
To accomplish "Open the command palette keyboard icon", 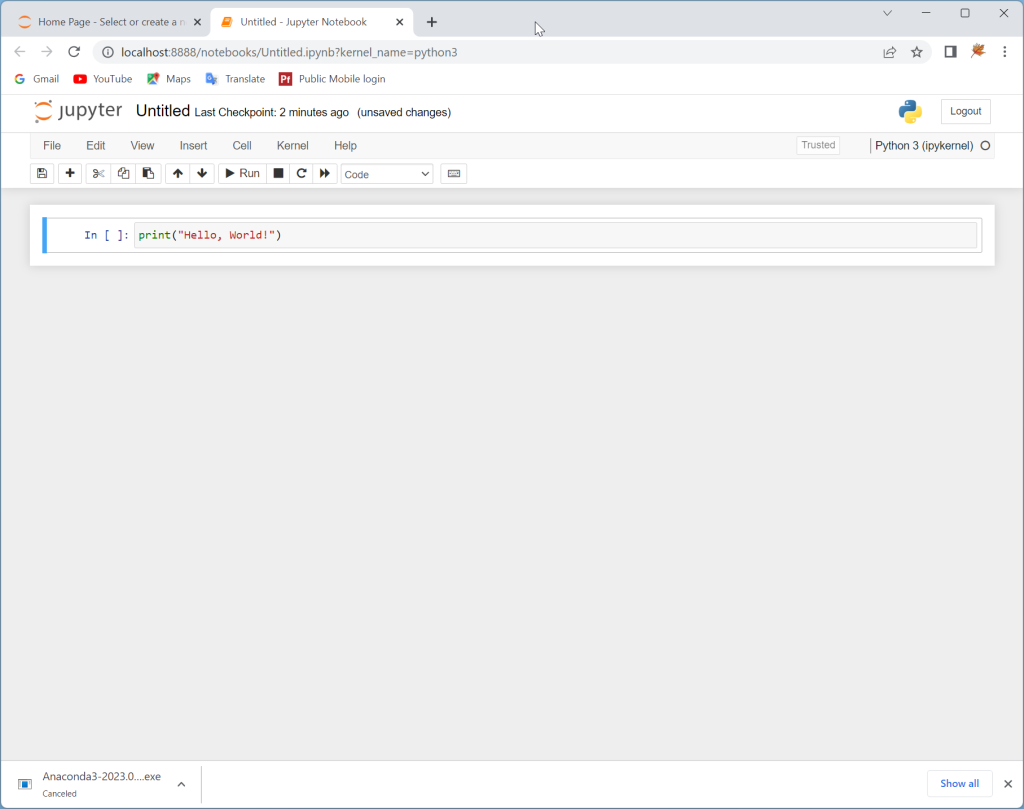I will point(454,174).
